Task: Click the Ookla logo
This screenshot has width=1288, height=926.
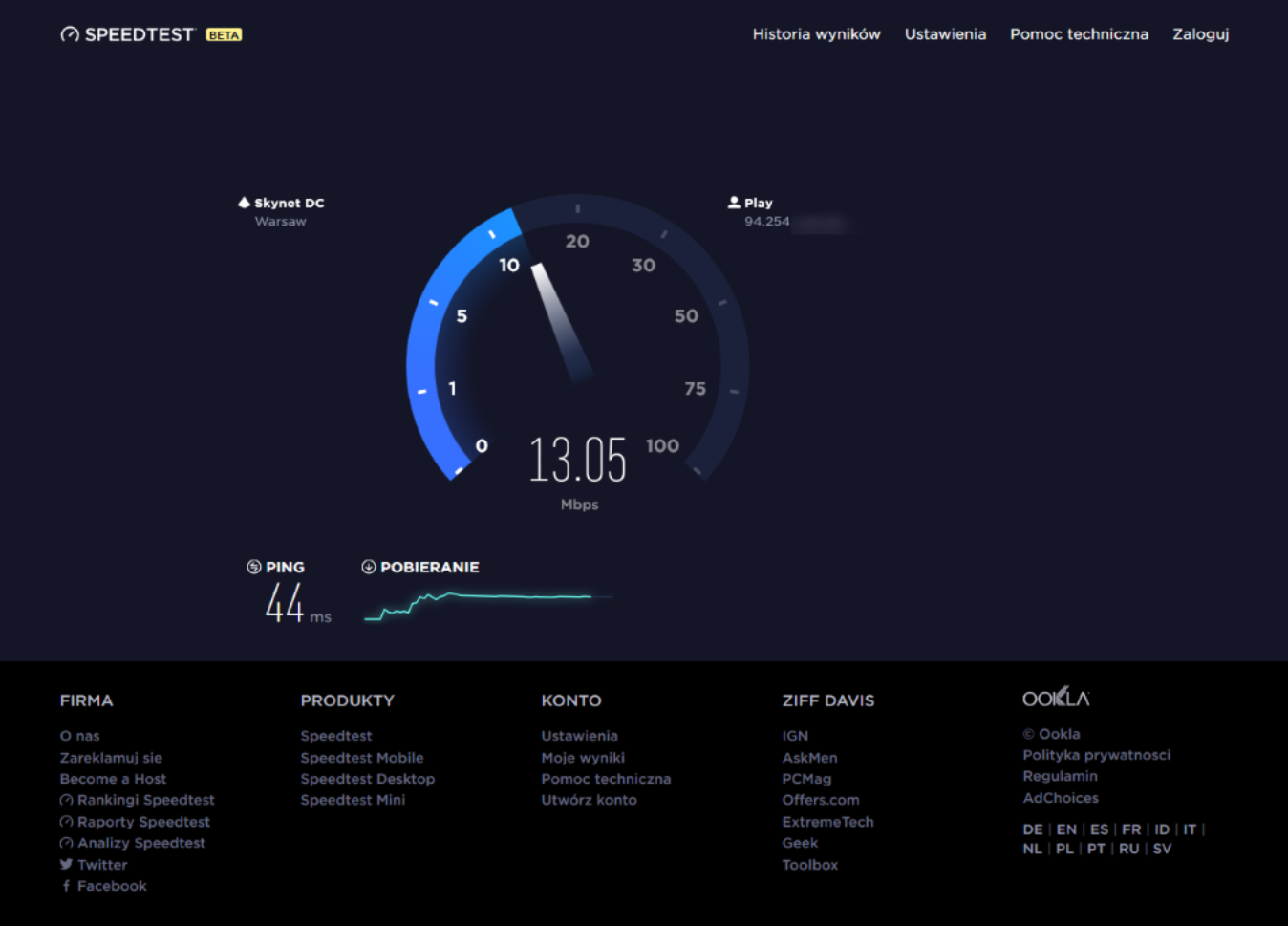Action: [x=1055, y=699]
